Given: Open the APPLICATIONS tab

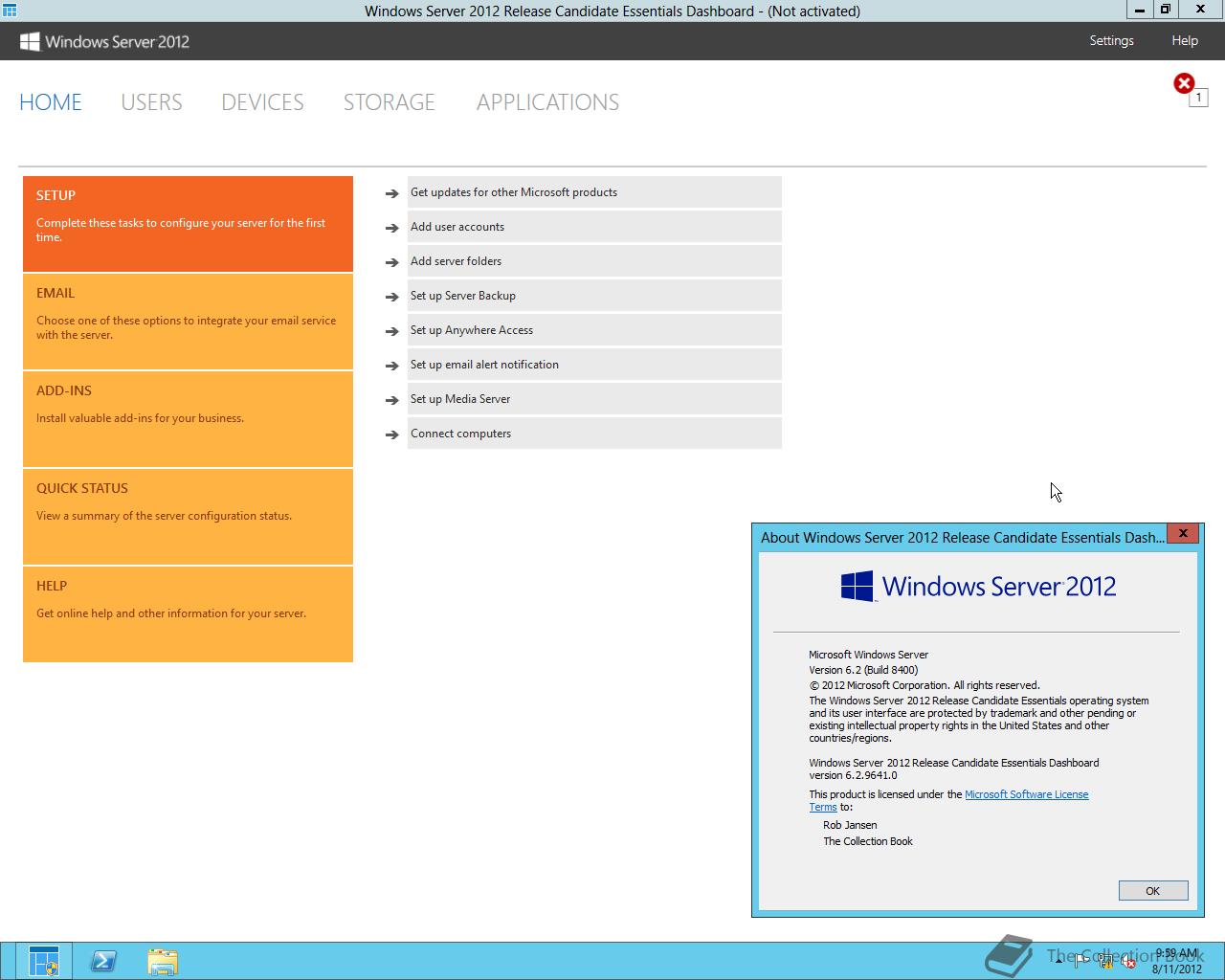Looking at the screenshot, I should (x=547, y=102).
